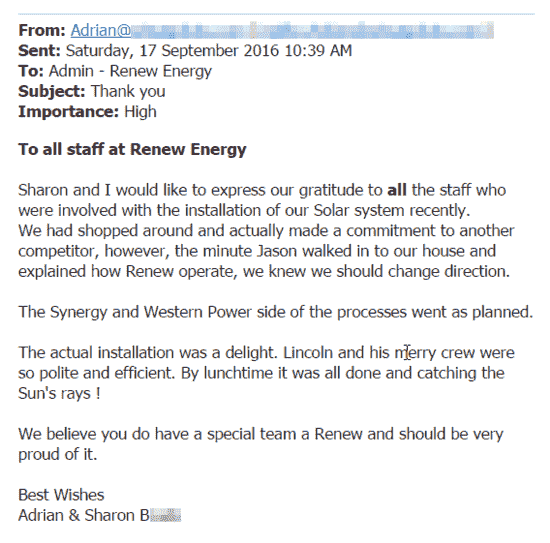Open the Adrian@ sender email link
This screenshot has height=543, width=550.
[101, 30]
